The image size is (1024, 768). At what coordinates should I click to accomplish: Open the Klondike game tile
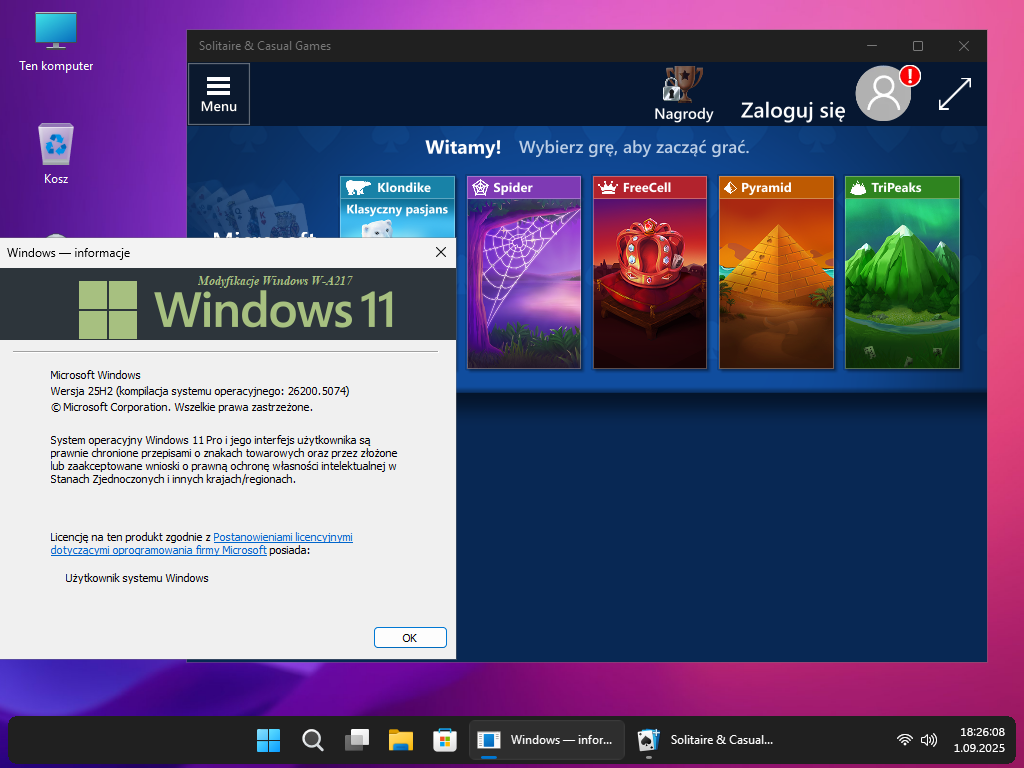[x=398, y=207]
